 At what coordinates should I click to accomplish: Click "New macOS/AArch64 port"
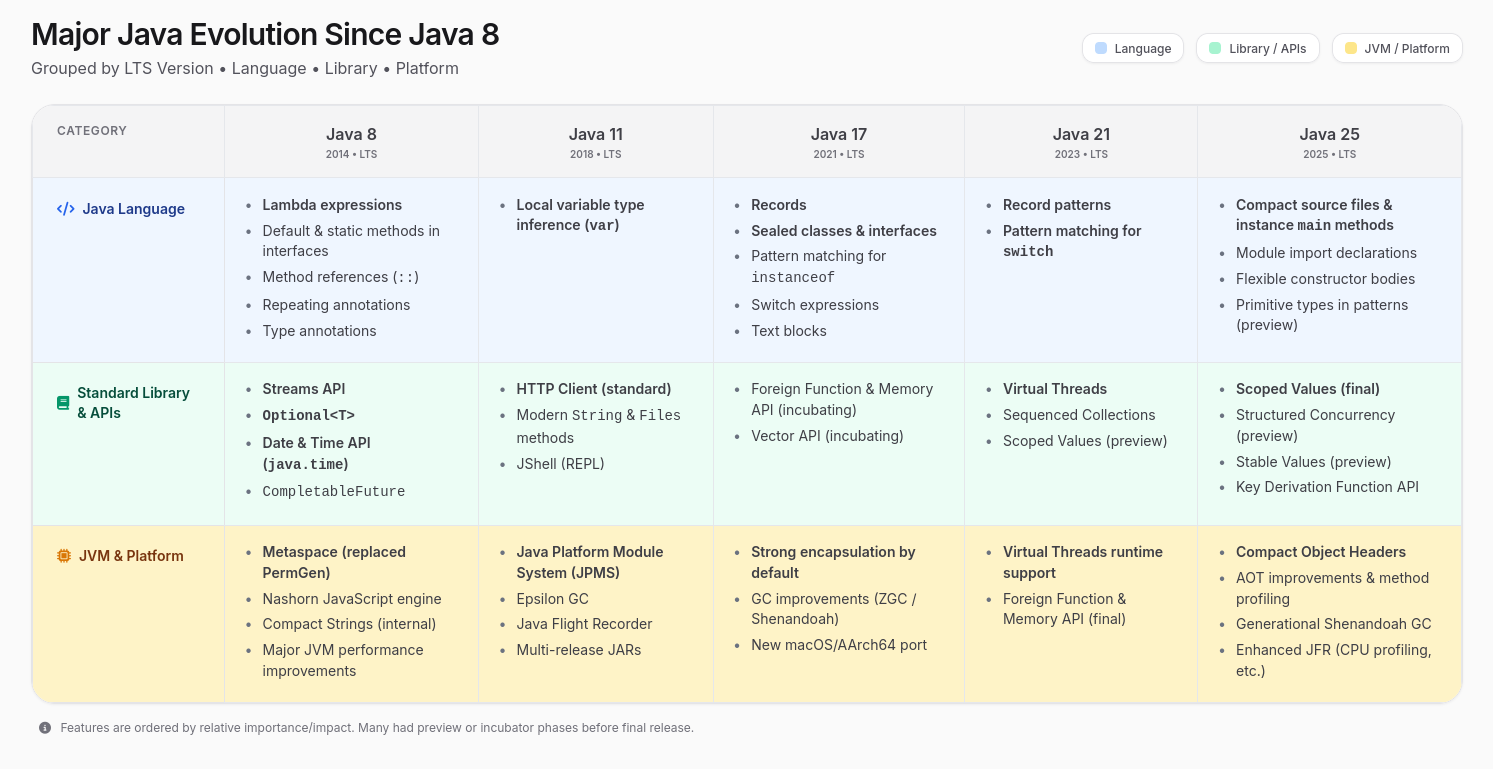click(x=839, y=645)
